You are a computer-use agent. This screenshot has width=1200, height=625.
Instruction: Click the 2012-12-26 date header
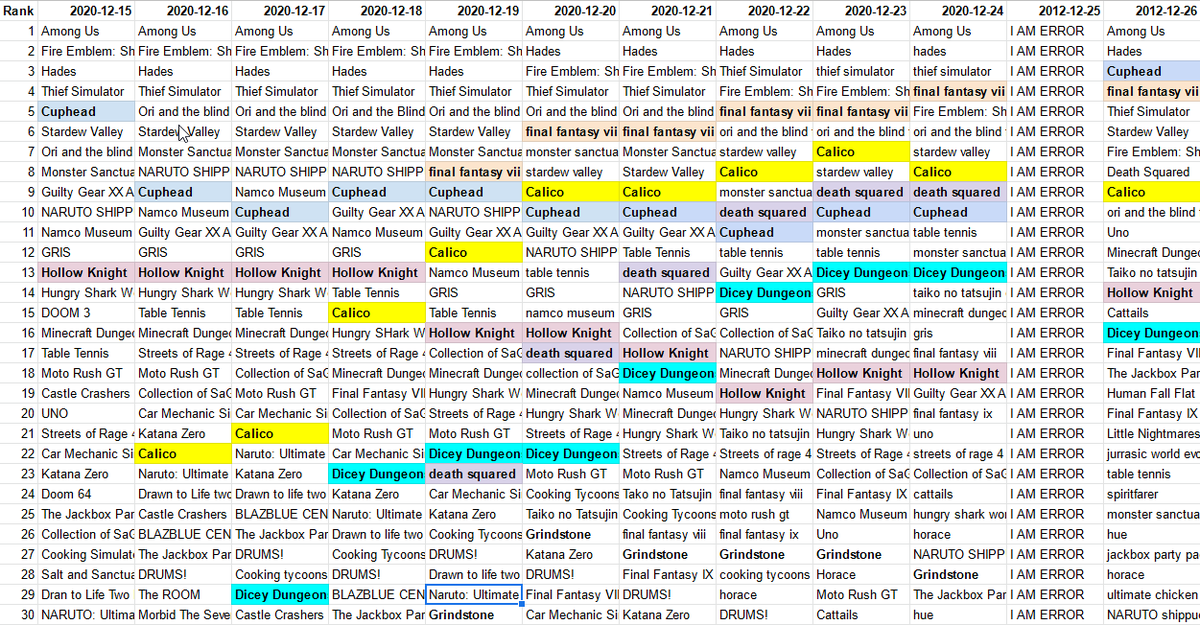tap(1152, 11)
